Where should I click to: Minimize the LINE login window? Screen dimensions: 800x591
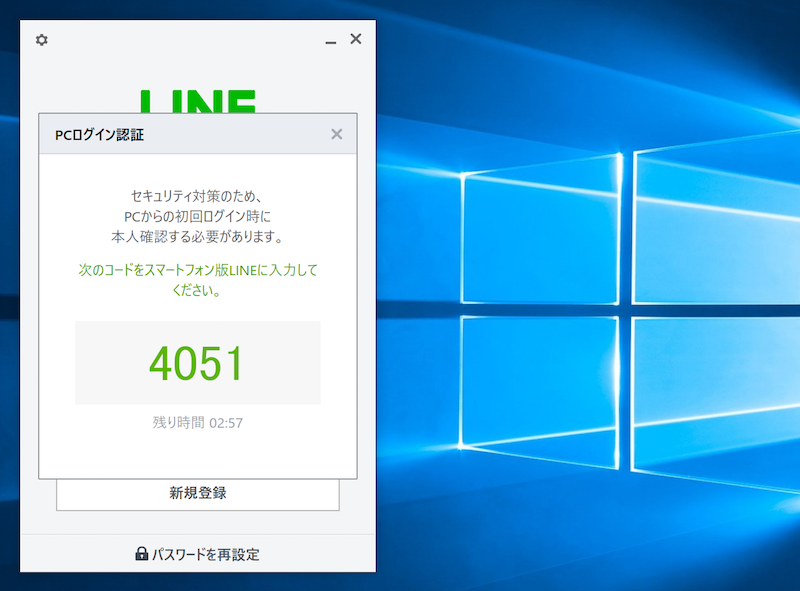[331, 41]
